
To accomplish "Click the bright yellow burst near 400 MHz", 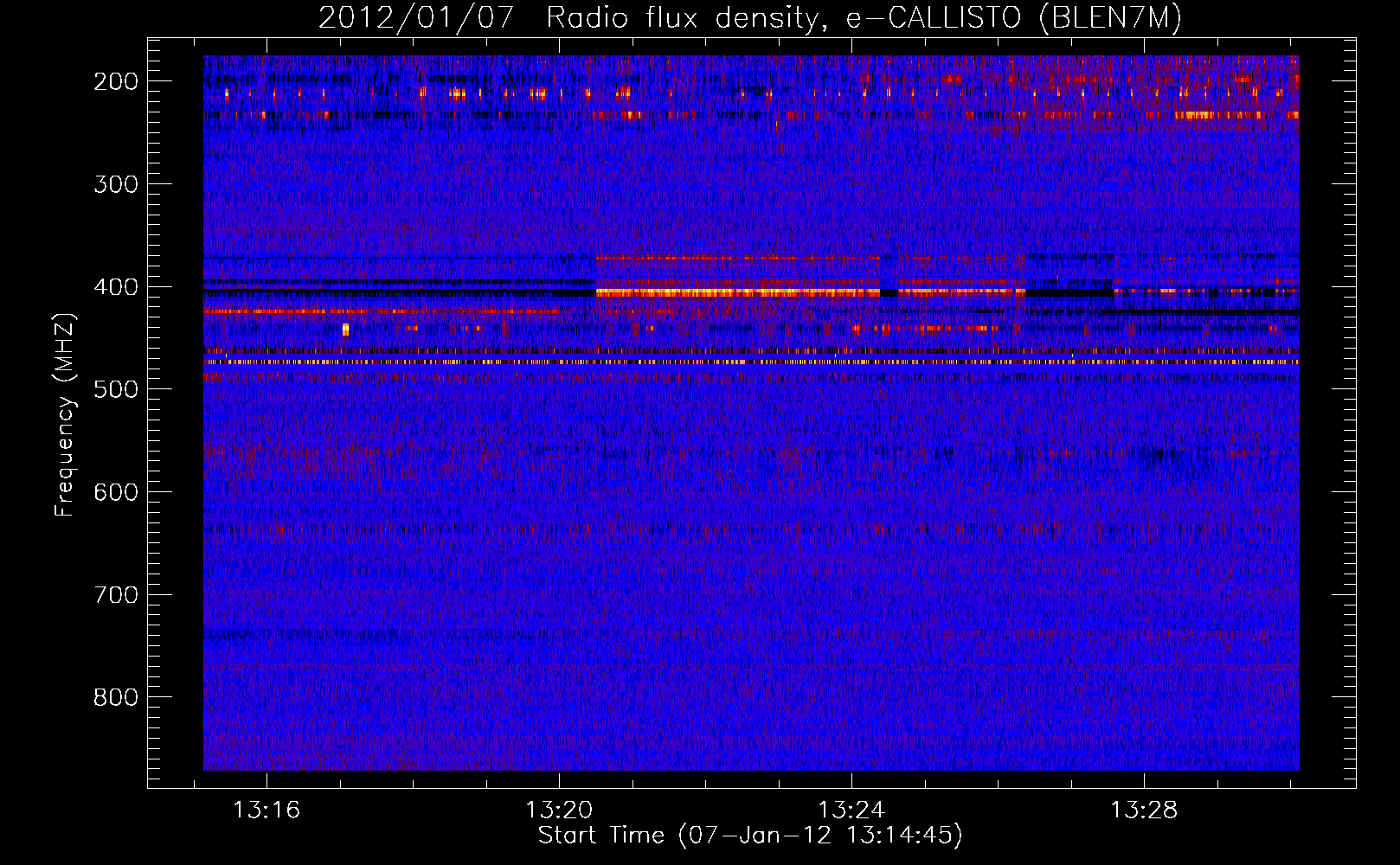I will click(738, 293).
